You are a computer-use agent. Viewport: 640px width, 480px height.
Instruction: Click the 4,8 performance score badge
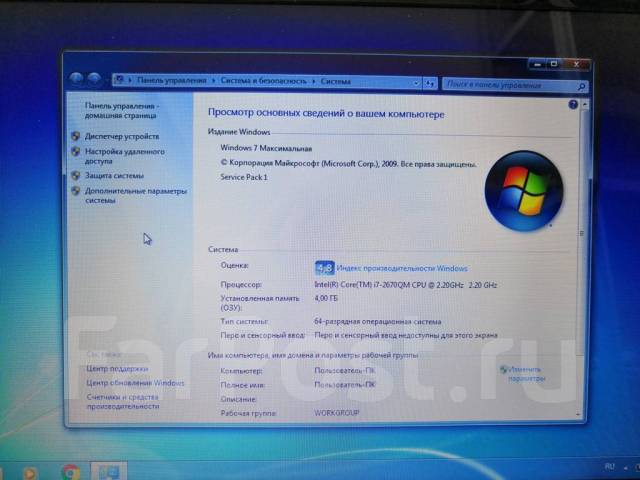(x=325, y=268)
